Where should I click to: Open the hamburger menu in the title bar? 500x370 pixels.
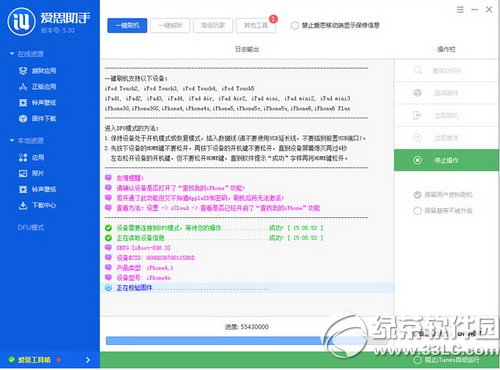tap(460, 10)
